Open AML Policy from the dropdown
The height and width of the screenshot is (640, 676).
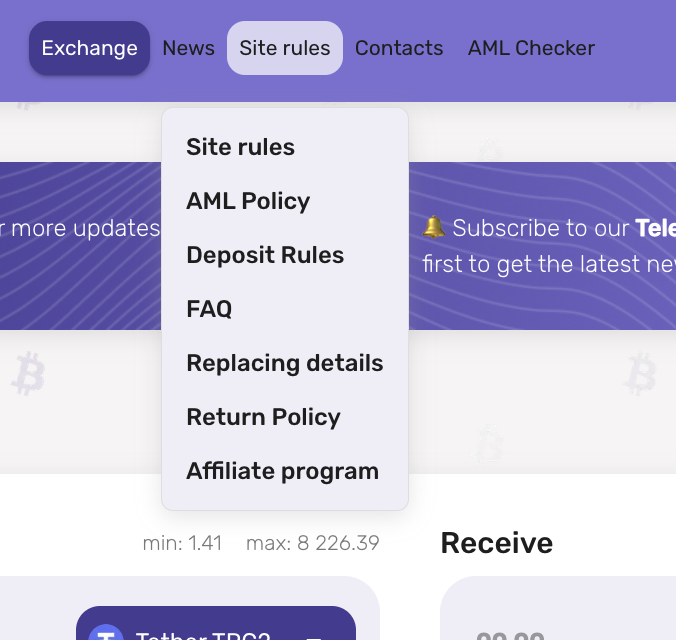(x=248, y=201)
